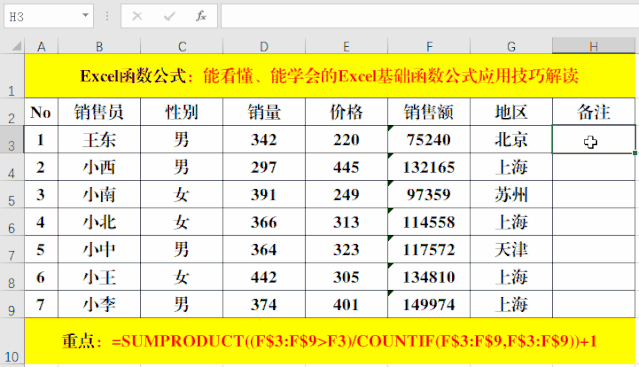This screenshot has width=639, height=367.
Task: Select column C header
Action: pyautogui.click(x=182, y=46)
